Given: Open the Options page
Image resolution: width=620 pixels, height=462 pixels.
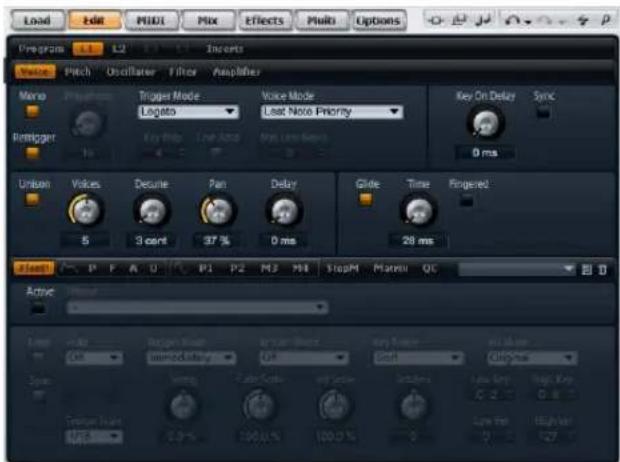Looking at the screenshot, I should pos(378,20).
